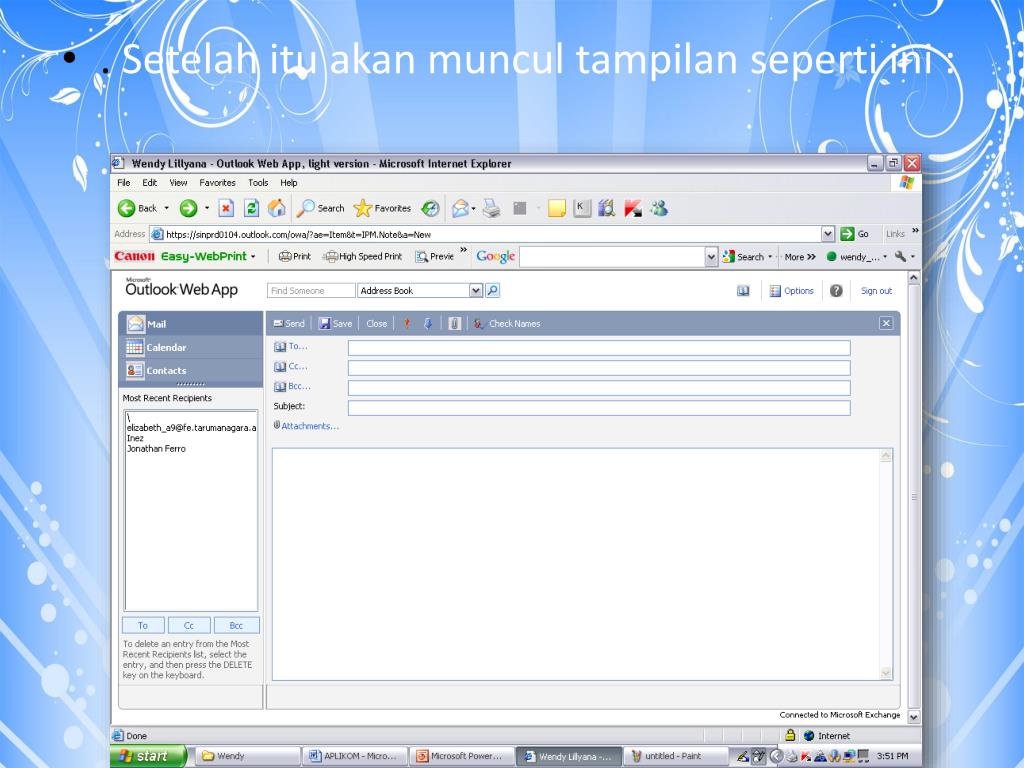Screen dimensions: 1024x768
Task: Open Canon Easy-WebPrint Print button
Action: tap(295, 257)
